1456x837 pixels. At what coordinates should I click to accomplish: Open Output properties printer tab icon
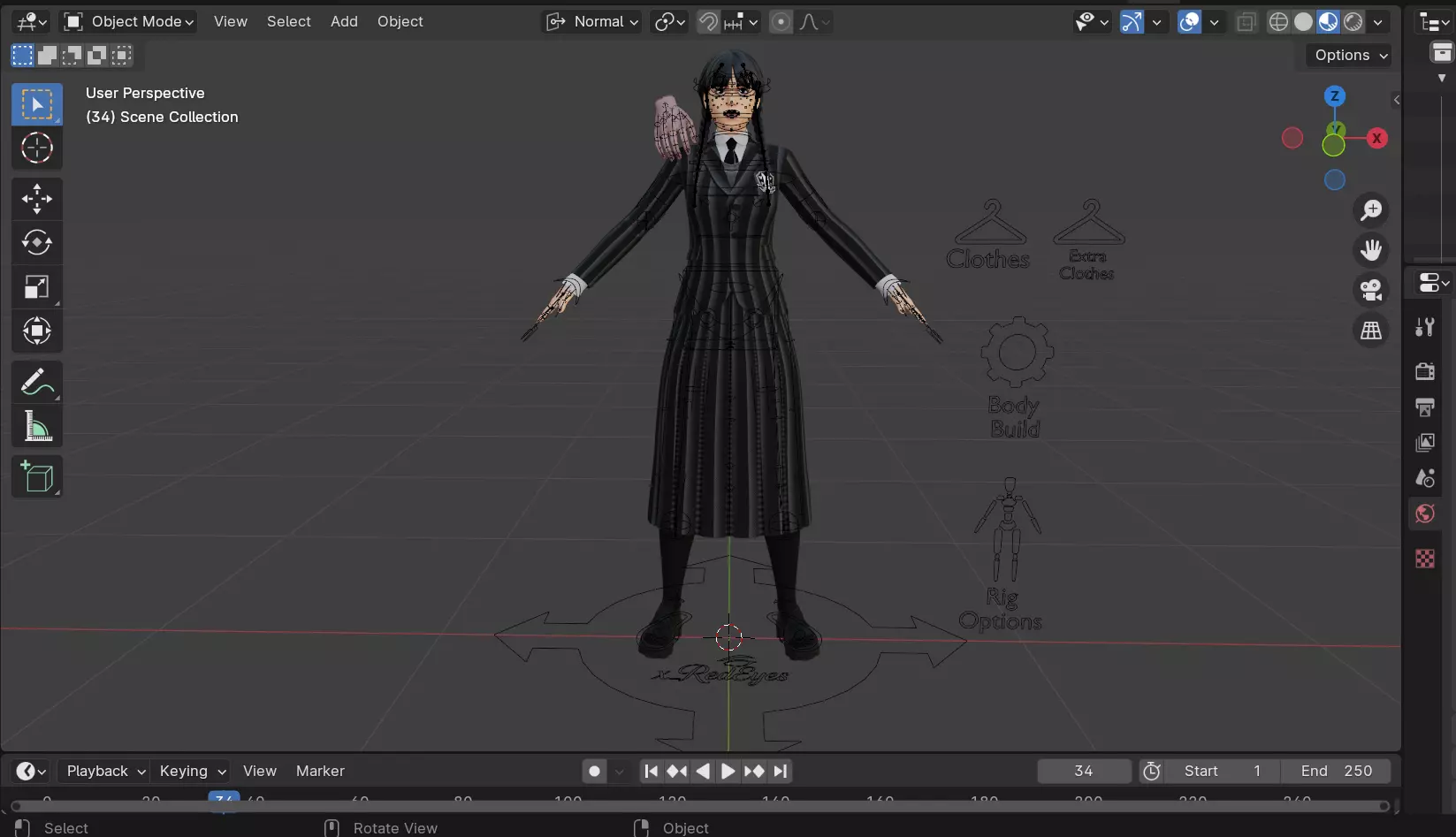click(x=1425, y=407)
